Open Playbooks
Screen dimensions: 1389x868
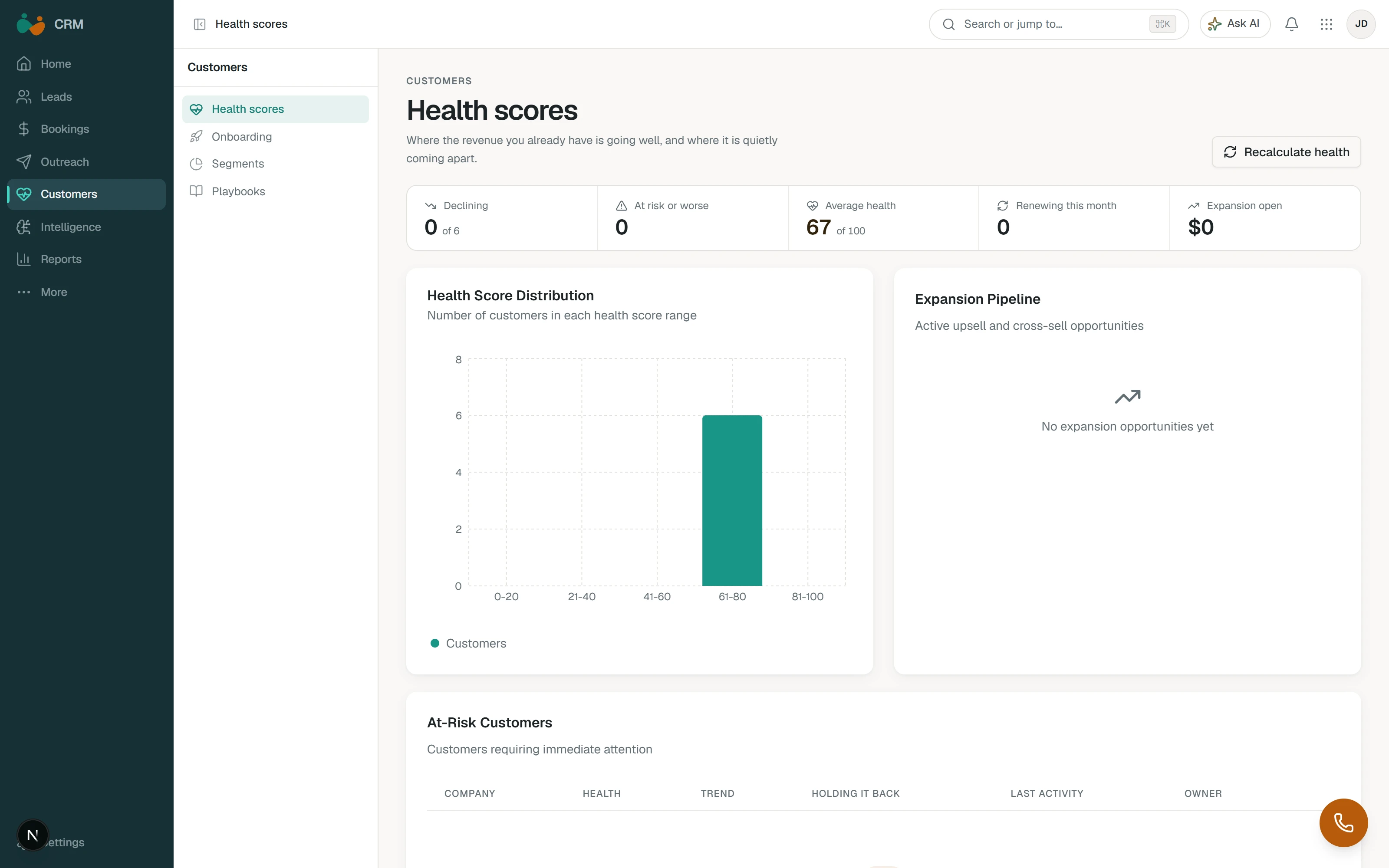point(276,191)
